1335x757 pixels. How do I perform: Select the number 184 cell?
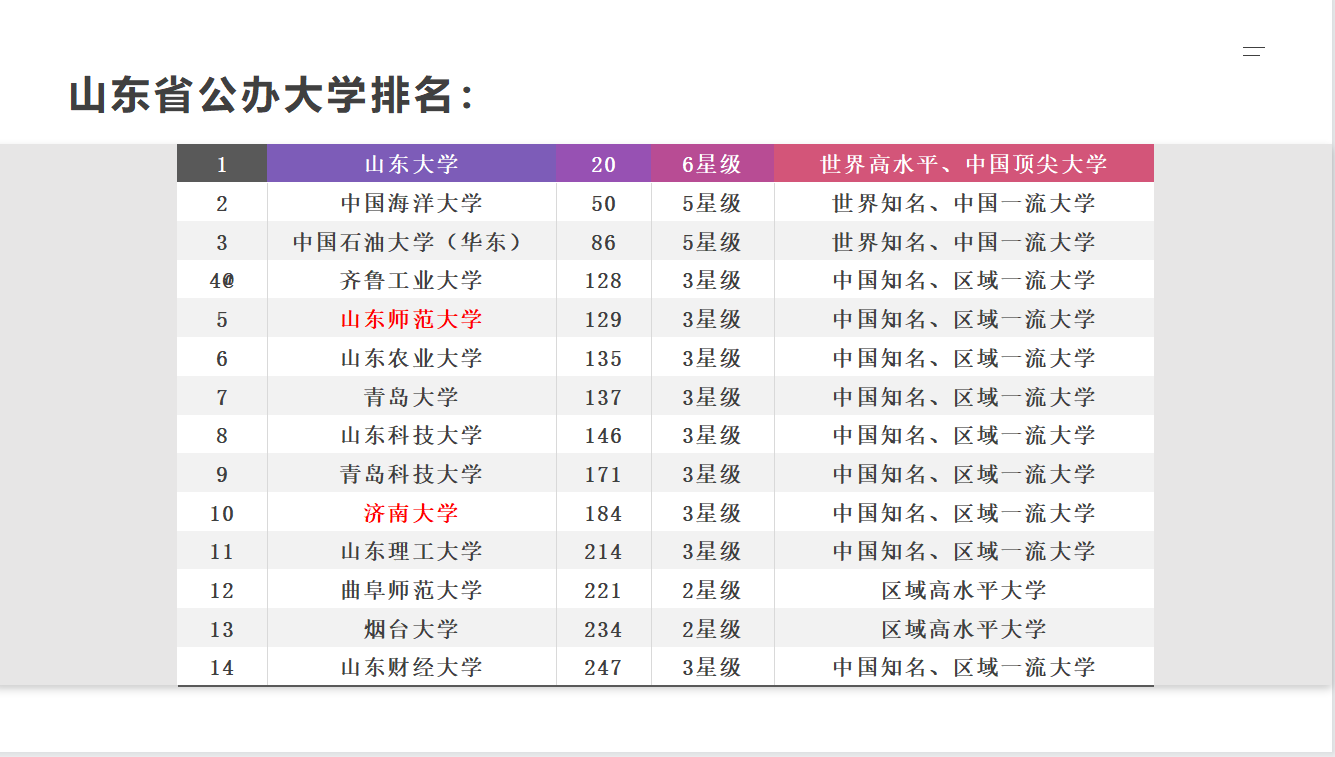coord(604,513)
